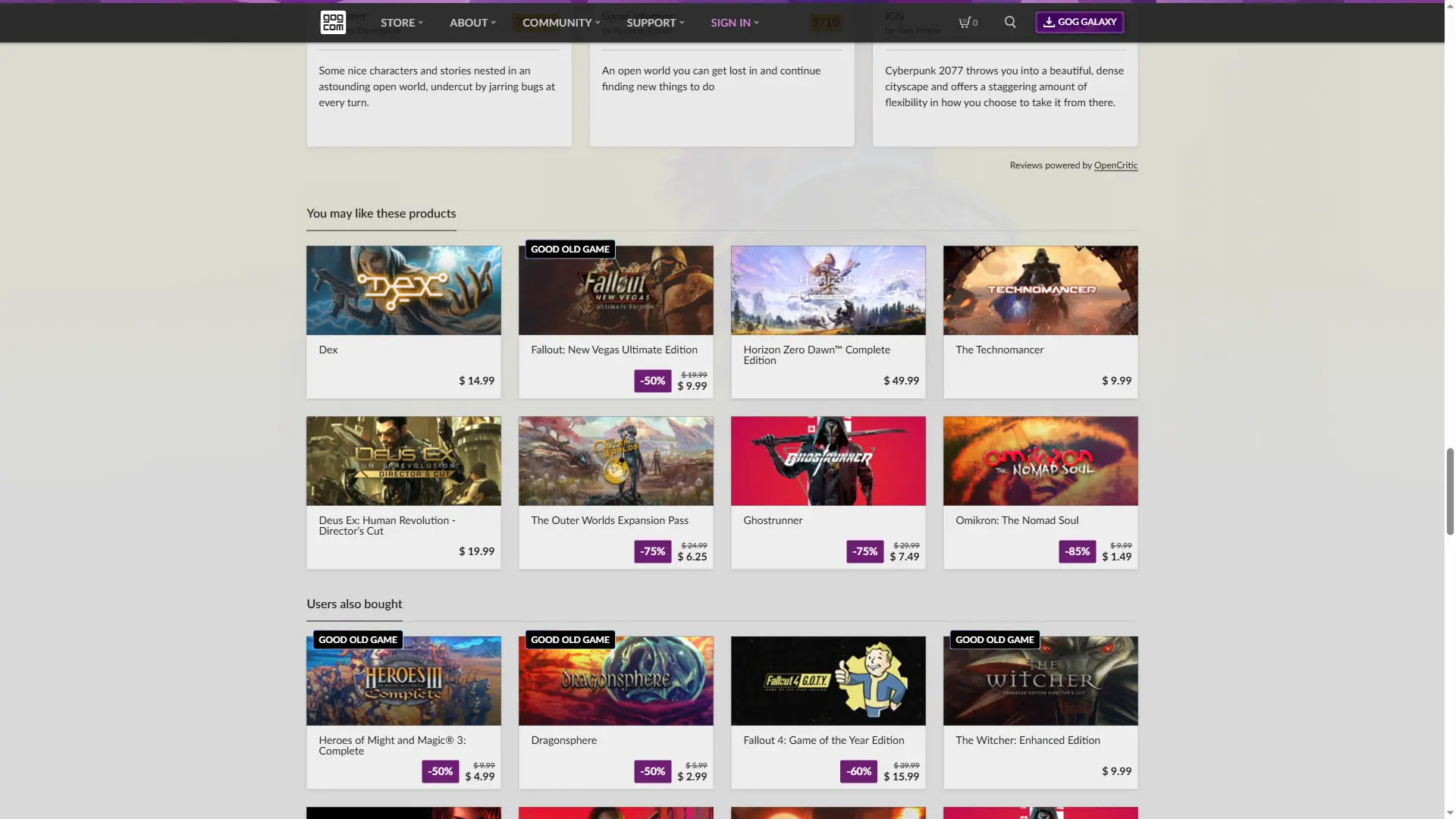Image resolution: width=1456 pixels, height=819 pixels.
Task: Expand the Store dropdown menu
Action: tap(402, 23)
